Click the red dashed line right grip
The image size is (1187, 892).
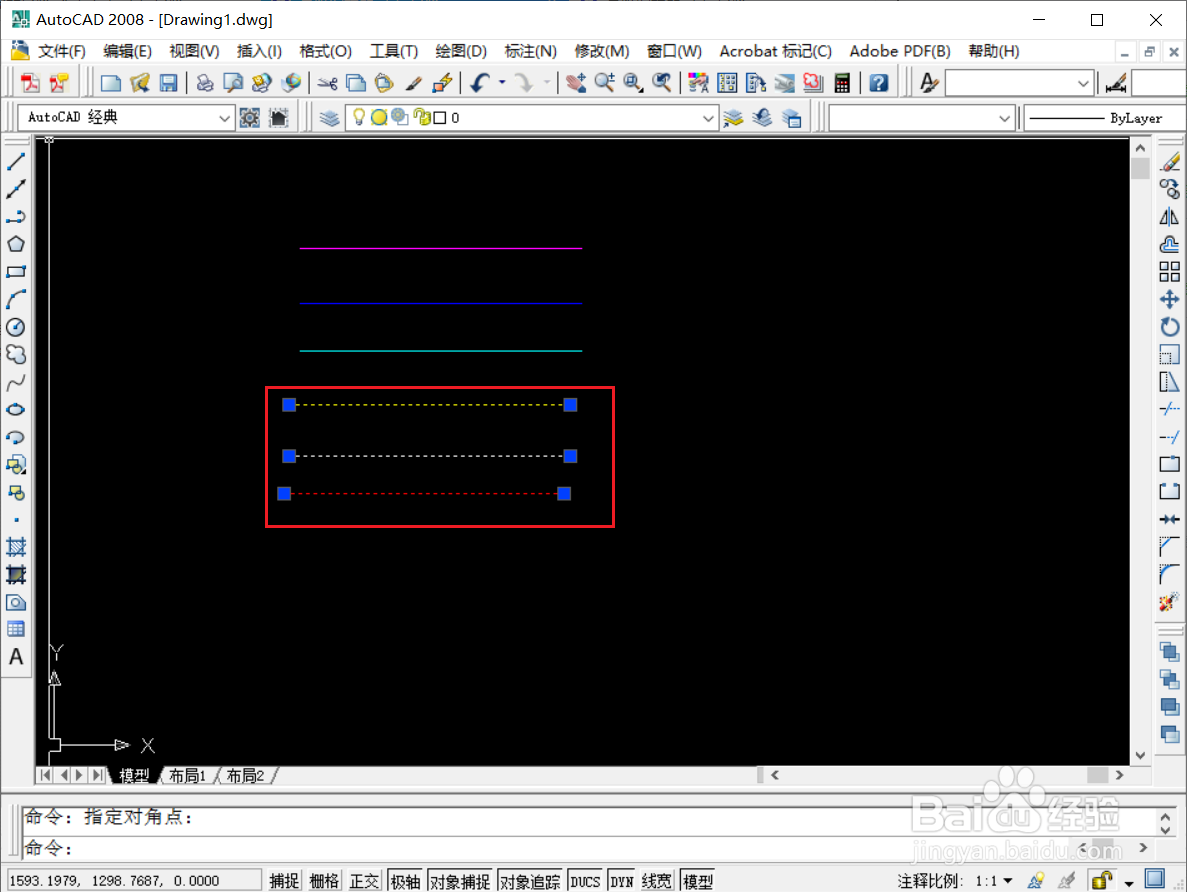pos(564,494)
